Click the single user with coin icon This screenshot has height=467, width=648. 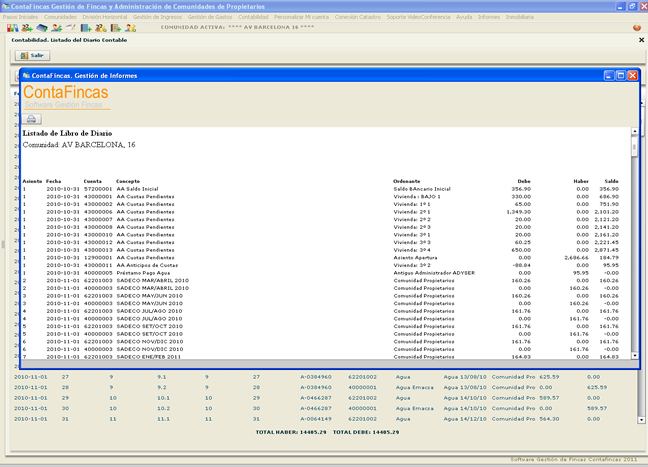click(131, 28)
